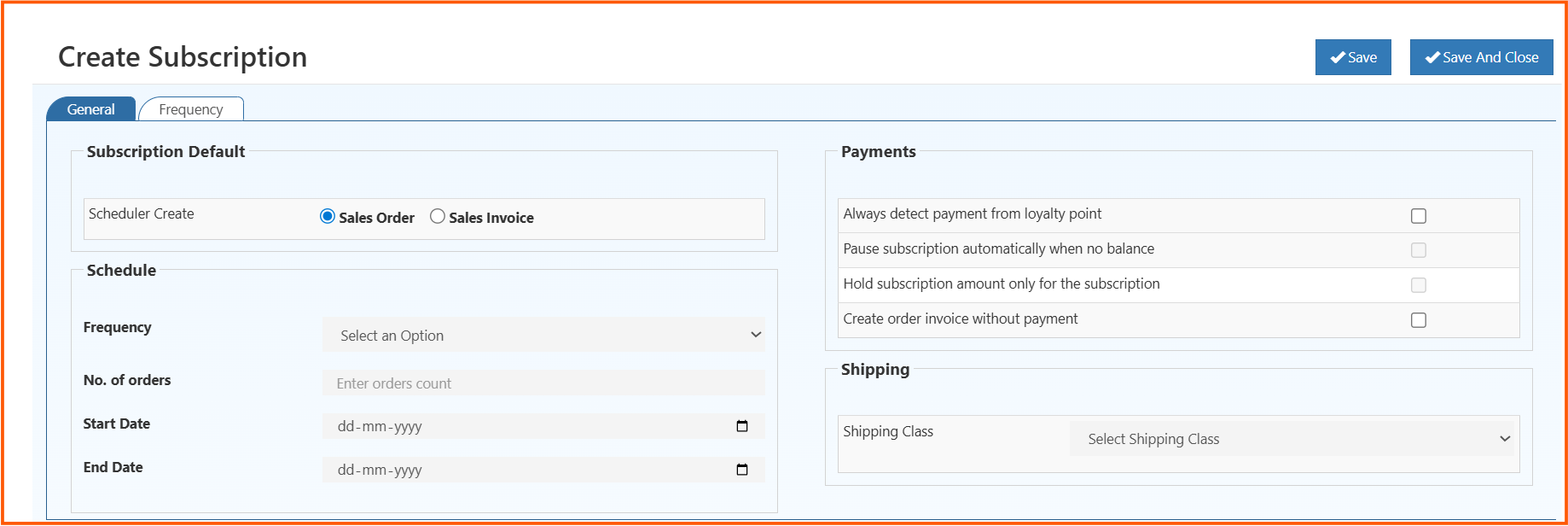Click the Save button
The image size is (1568, 526).
click(1353, 57)
